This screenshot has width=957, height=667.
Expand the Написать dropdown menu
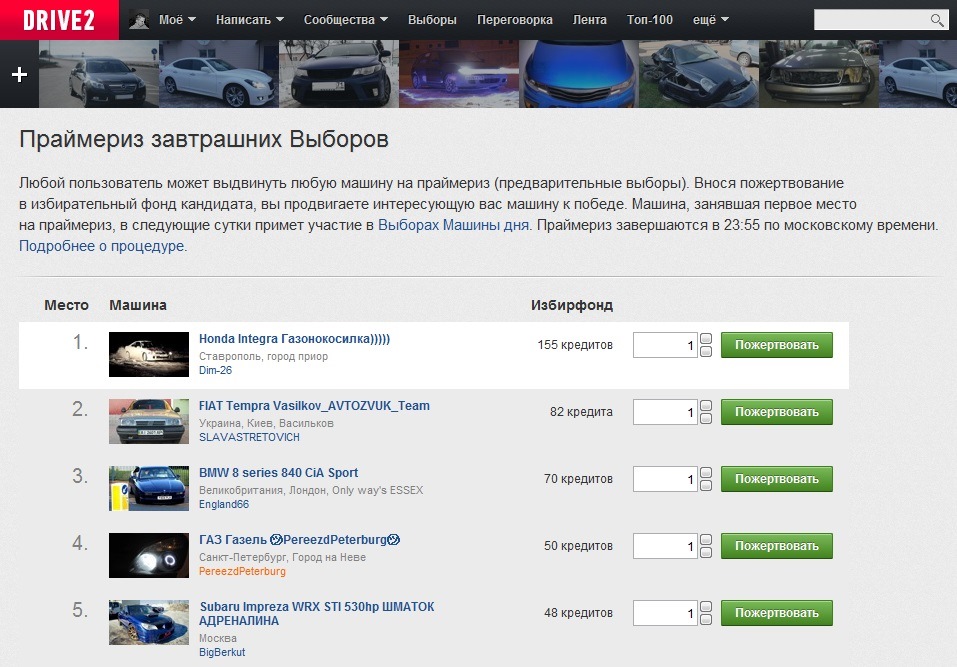click(250, 20)
